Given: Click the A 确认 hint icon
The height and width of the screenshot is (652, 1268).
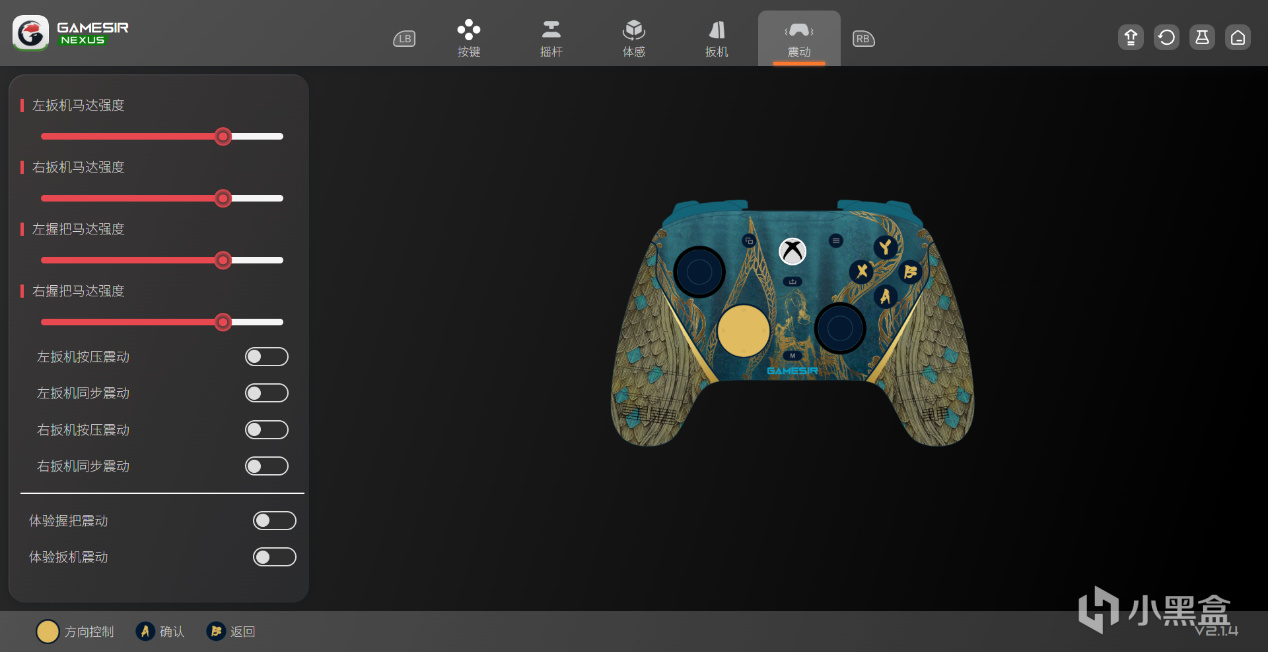Looking at the screenshot, I should point(145,631).
